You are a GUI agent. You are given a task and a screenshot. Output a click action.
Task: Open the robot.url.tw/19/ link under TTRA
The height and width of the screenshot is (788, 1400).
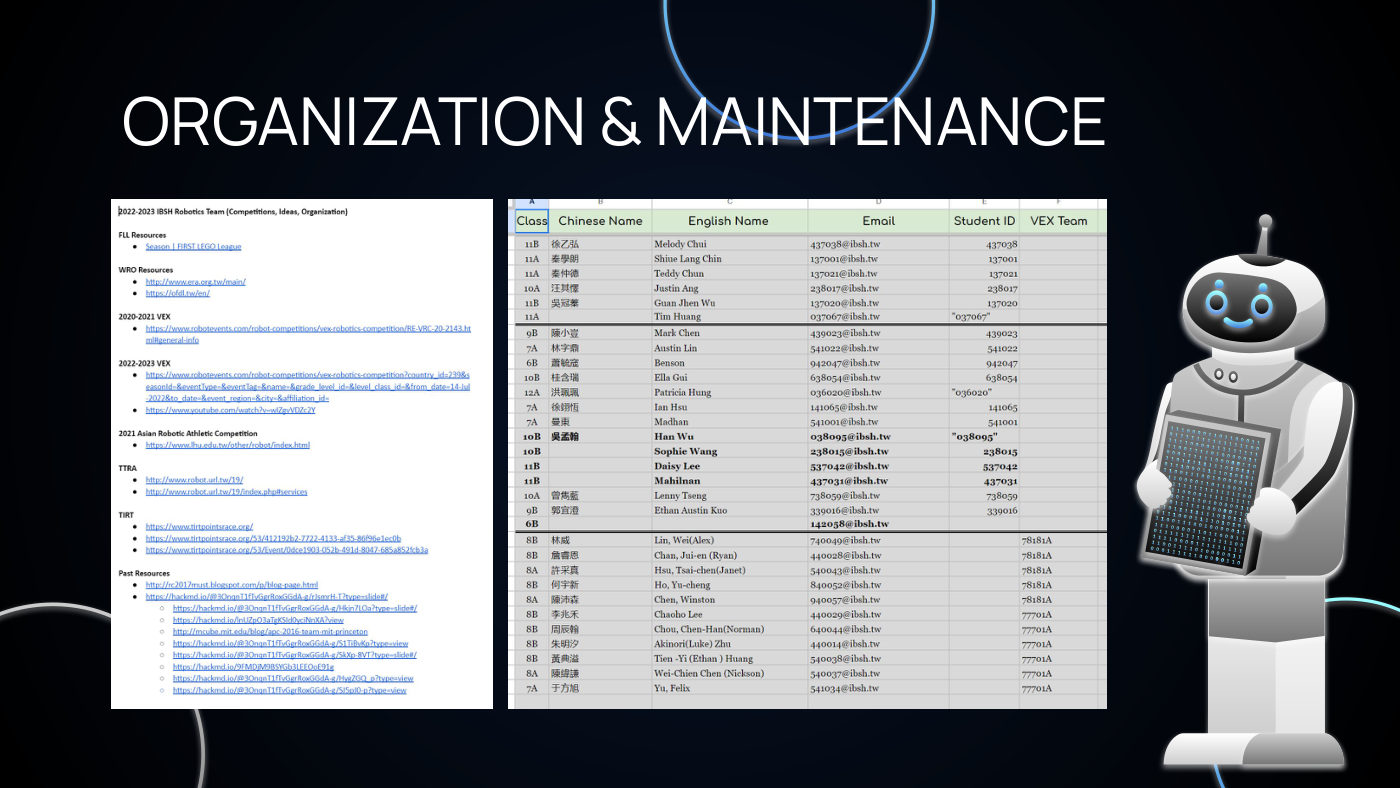pos(194,480)
